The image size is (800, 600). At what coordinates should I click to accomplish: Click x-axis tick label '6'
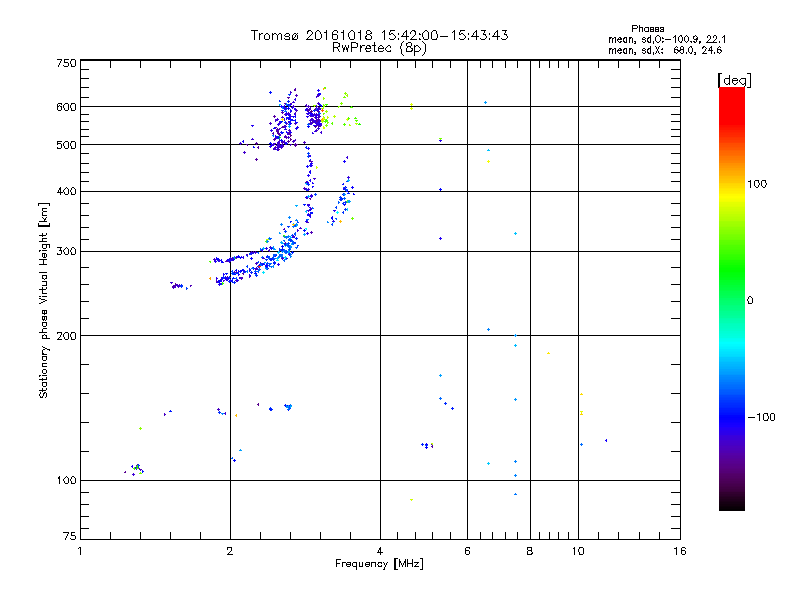467,552
